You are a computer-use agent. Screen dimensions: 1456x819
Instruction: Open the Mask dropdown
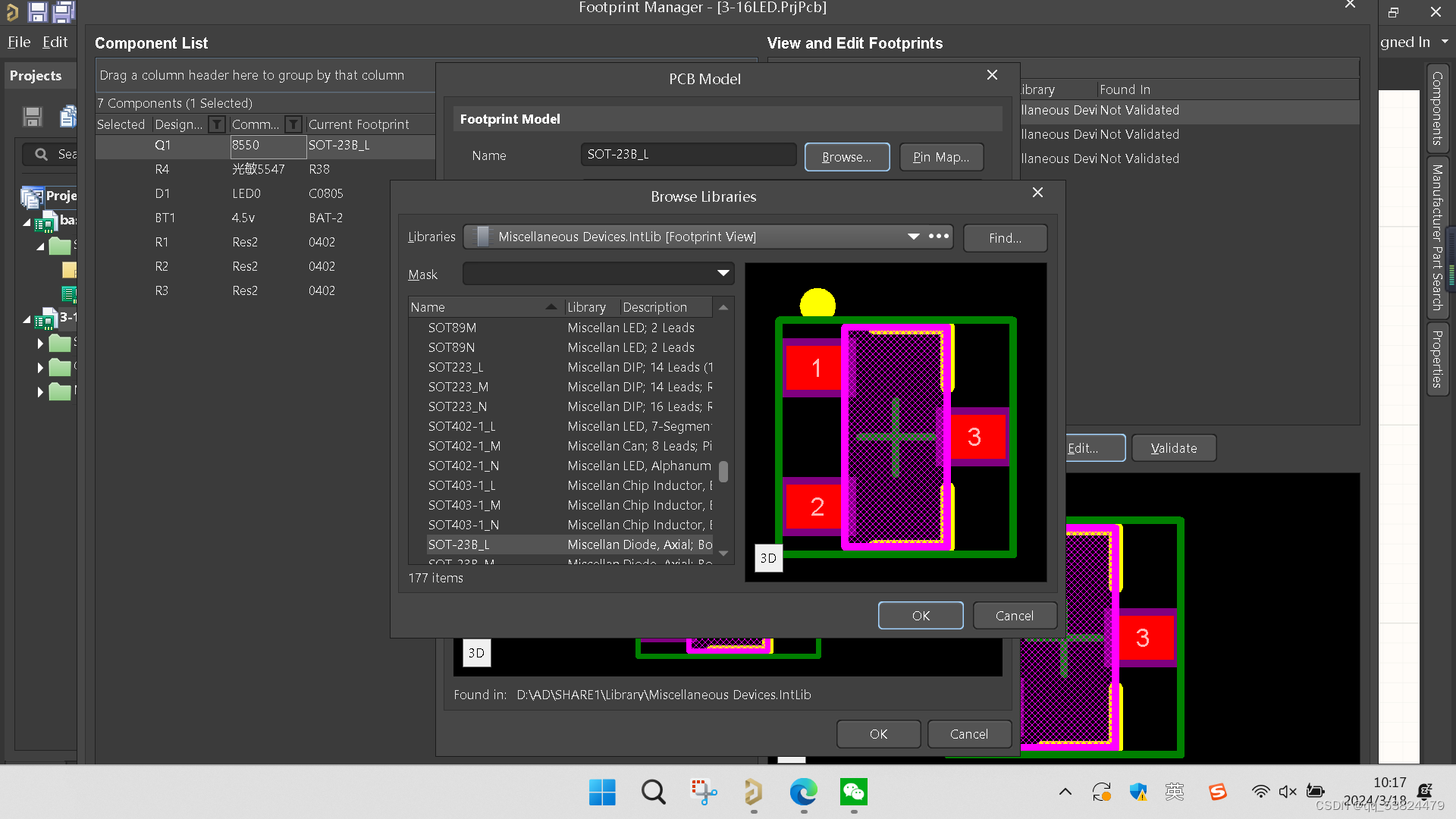coord(723,274)
